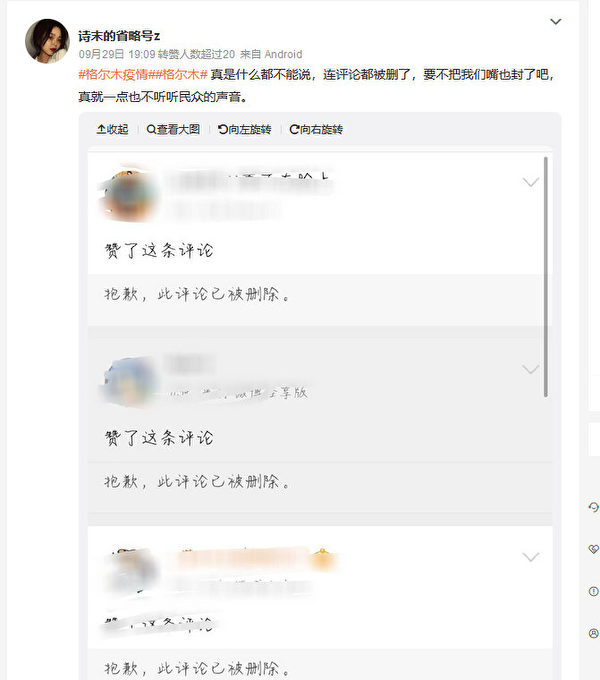The width and height of the screenshot is (600, 680).
Task: Open the #格尔木疫情# hashtag topic
Action: (x=113, y=75)
